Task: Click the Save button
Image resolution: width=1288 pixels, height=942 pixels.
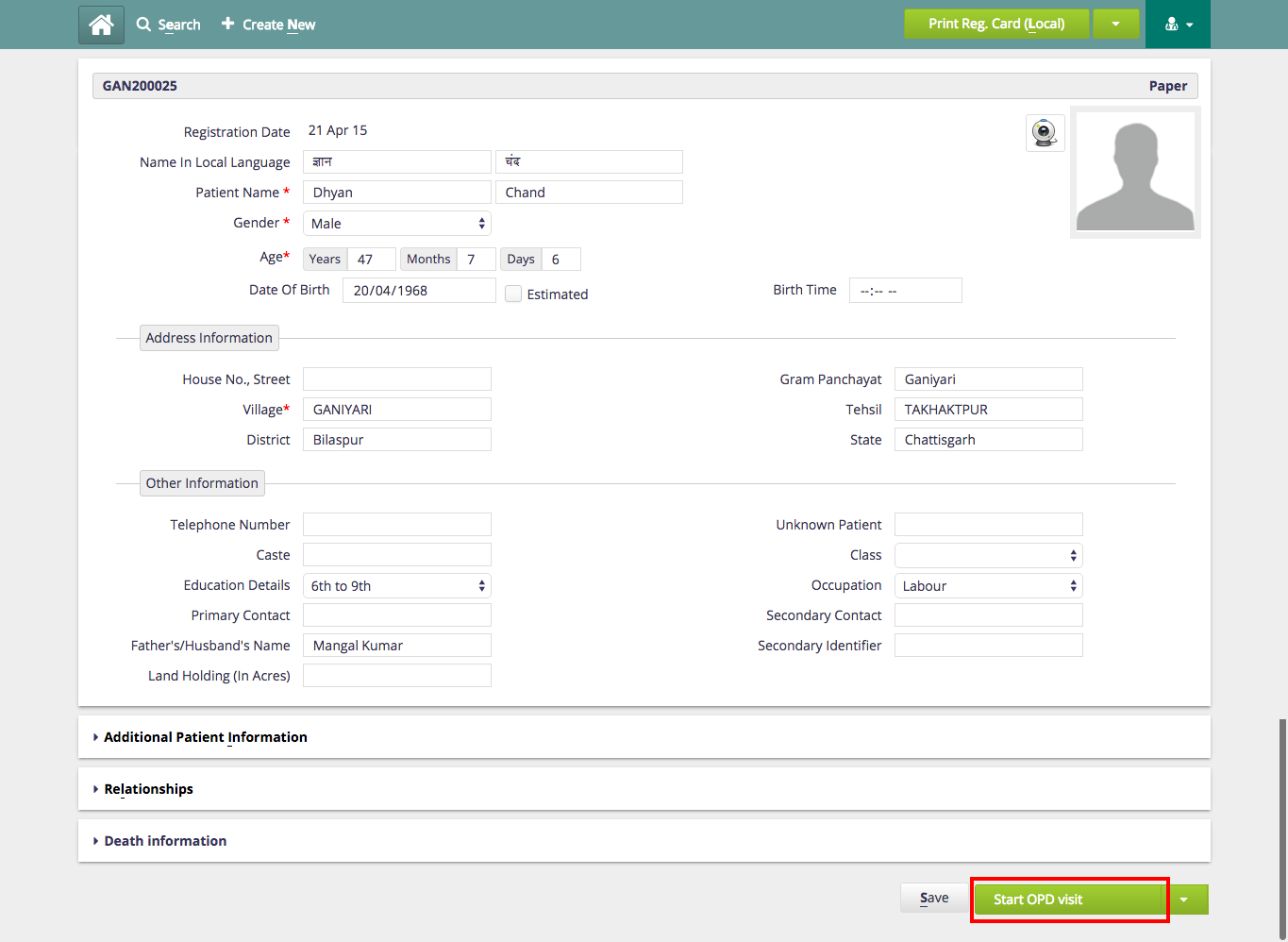Action: pyautogui.click(x=933, y=898)
